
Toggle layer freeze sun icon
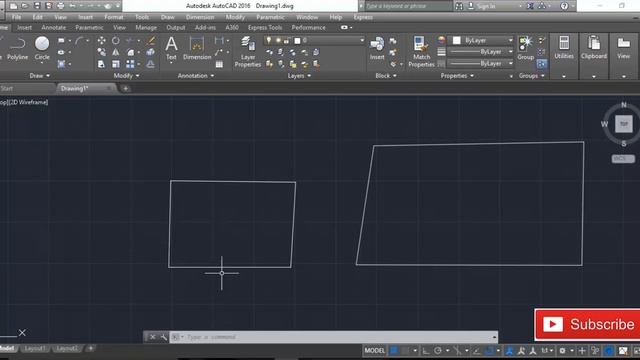coord(278,40)
